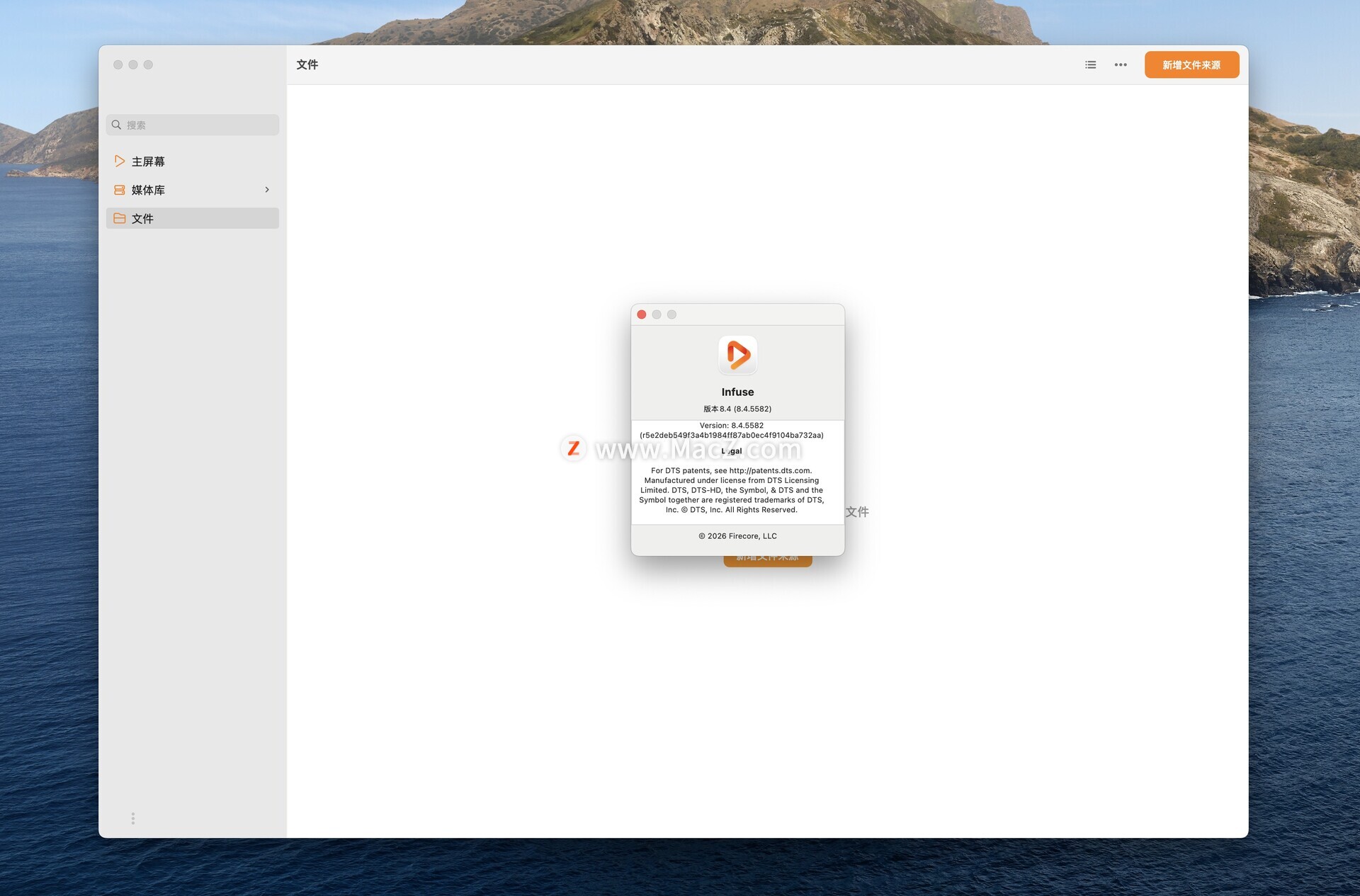Click the 新增文件来源 button in toolbar

pyautogui.click(x=1191, y=64)
